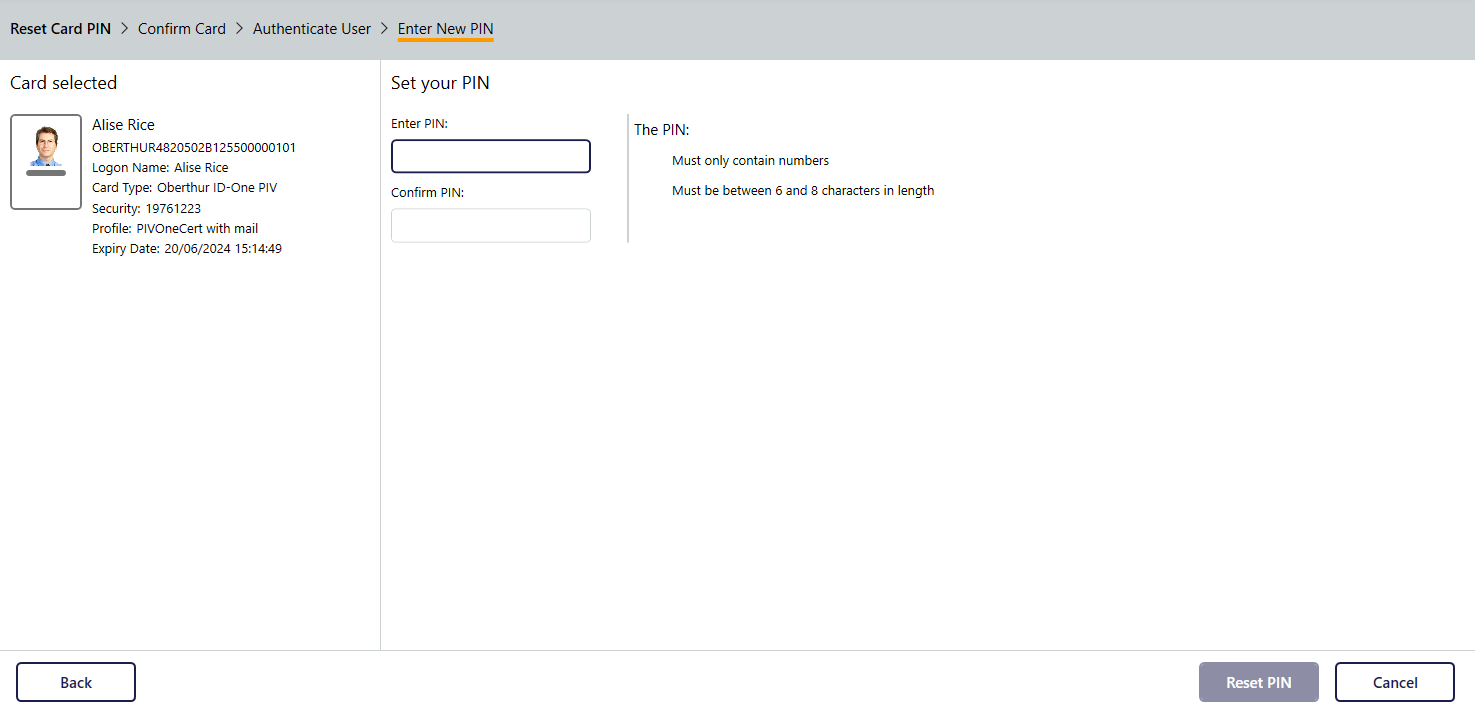Click the Cancel button
Viewport: 1475px width, 714px height.
coord(1395,682)
